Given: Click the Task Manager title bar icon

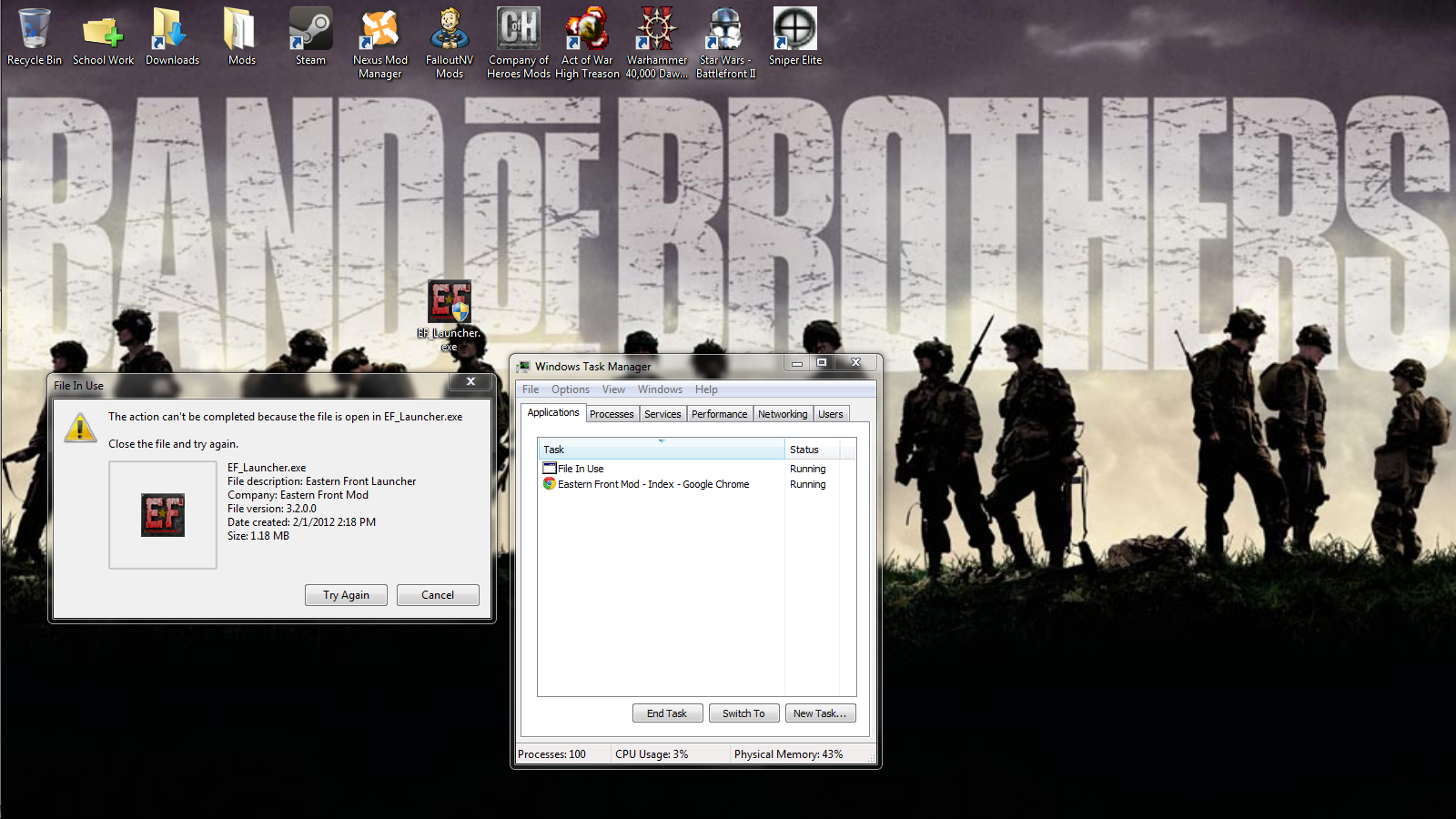Looking at the screenshot, I should click(523, 367).
